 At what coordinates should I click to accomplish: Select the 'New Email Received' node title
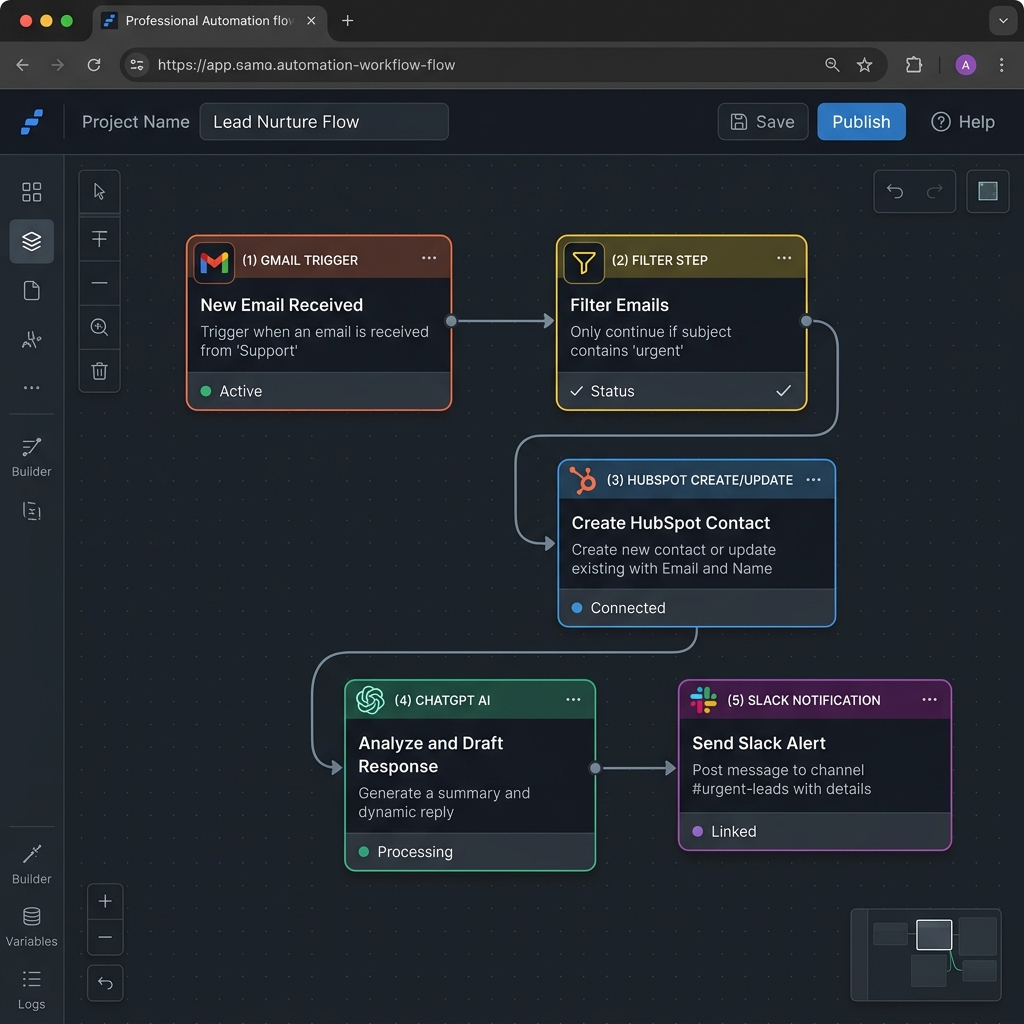[x=281, y=305]
